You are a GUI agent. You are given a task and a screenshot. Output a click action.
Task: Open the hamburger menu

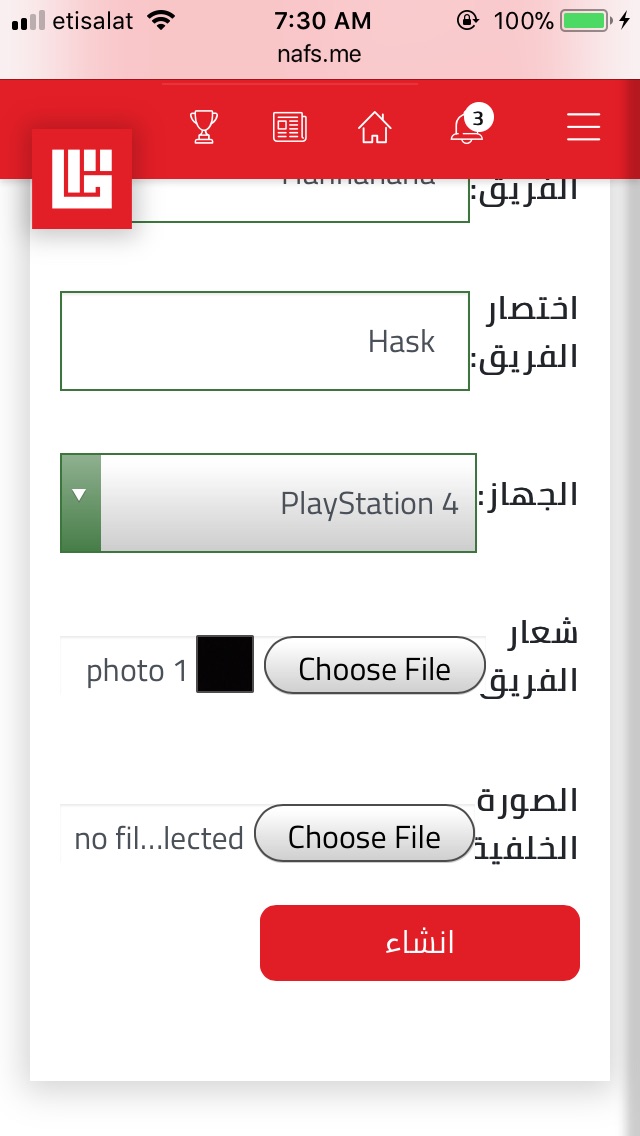pyautogui.click(x=583, y=127)
